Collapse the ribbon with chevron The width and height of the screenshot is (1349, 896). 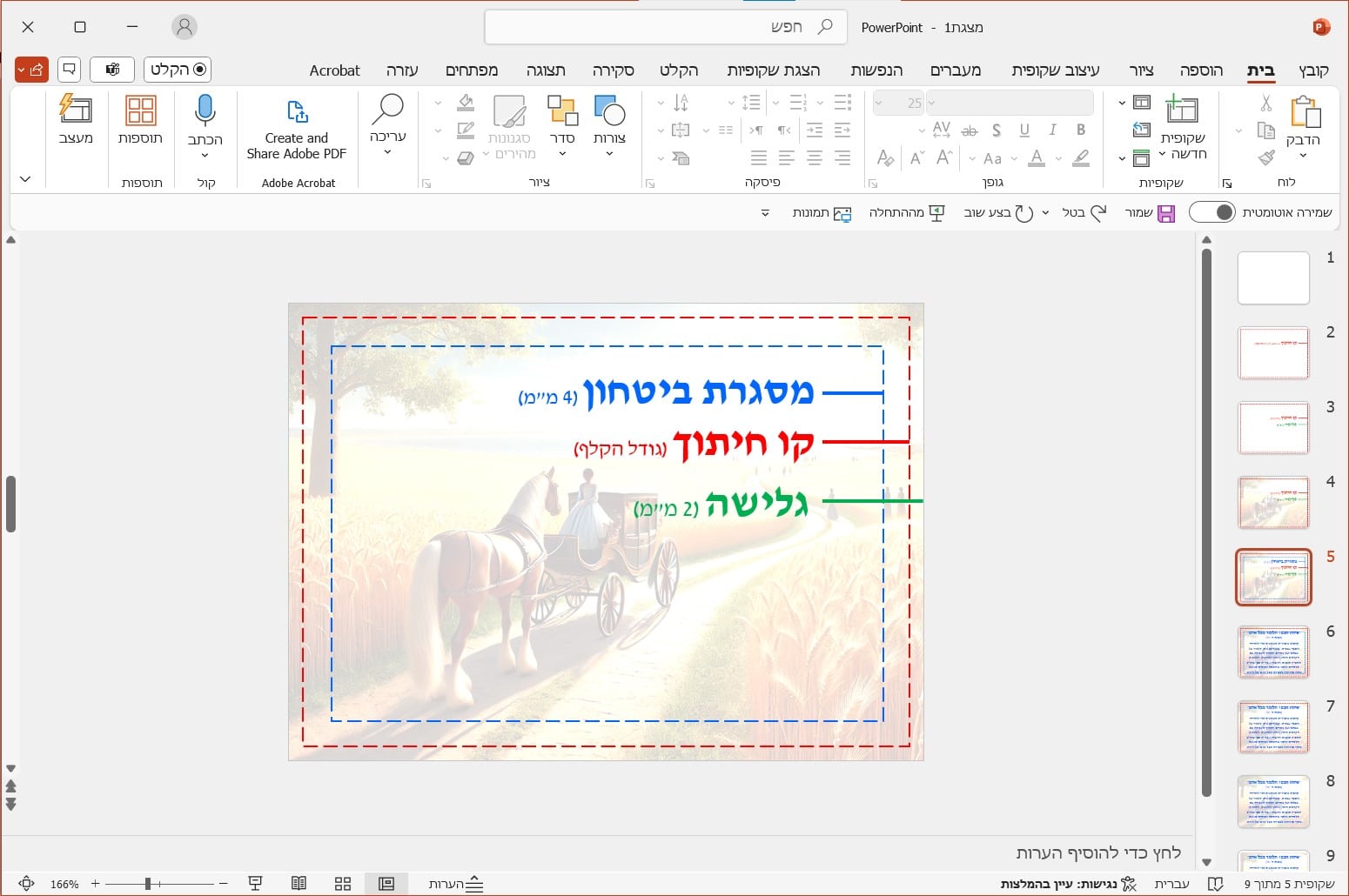[25, 179]
